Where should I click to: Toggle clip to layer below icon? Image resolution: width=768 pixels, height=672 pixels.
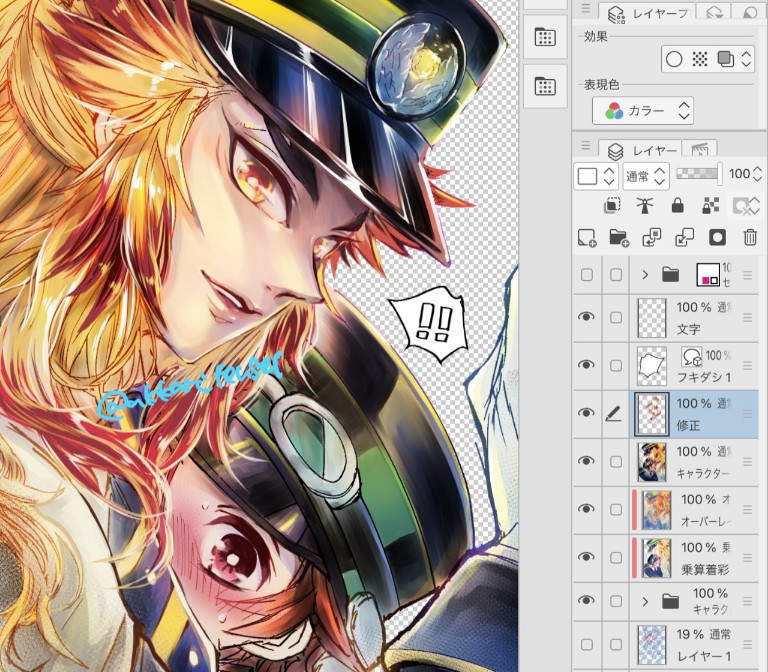pyautogui.click(x=612, y=206)
